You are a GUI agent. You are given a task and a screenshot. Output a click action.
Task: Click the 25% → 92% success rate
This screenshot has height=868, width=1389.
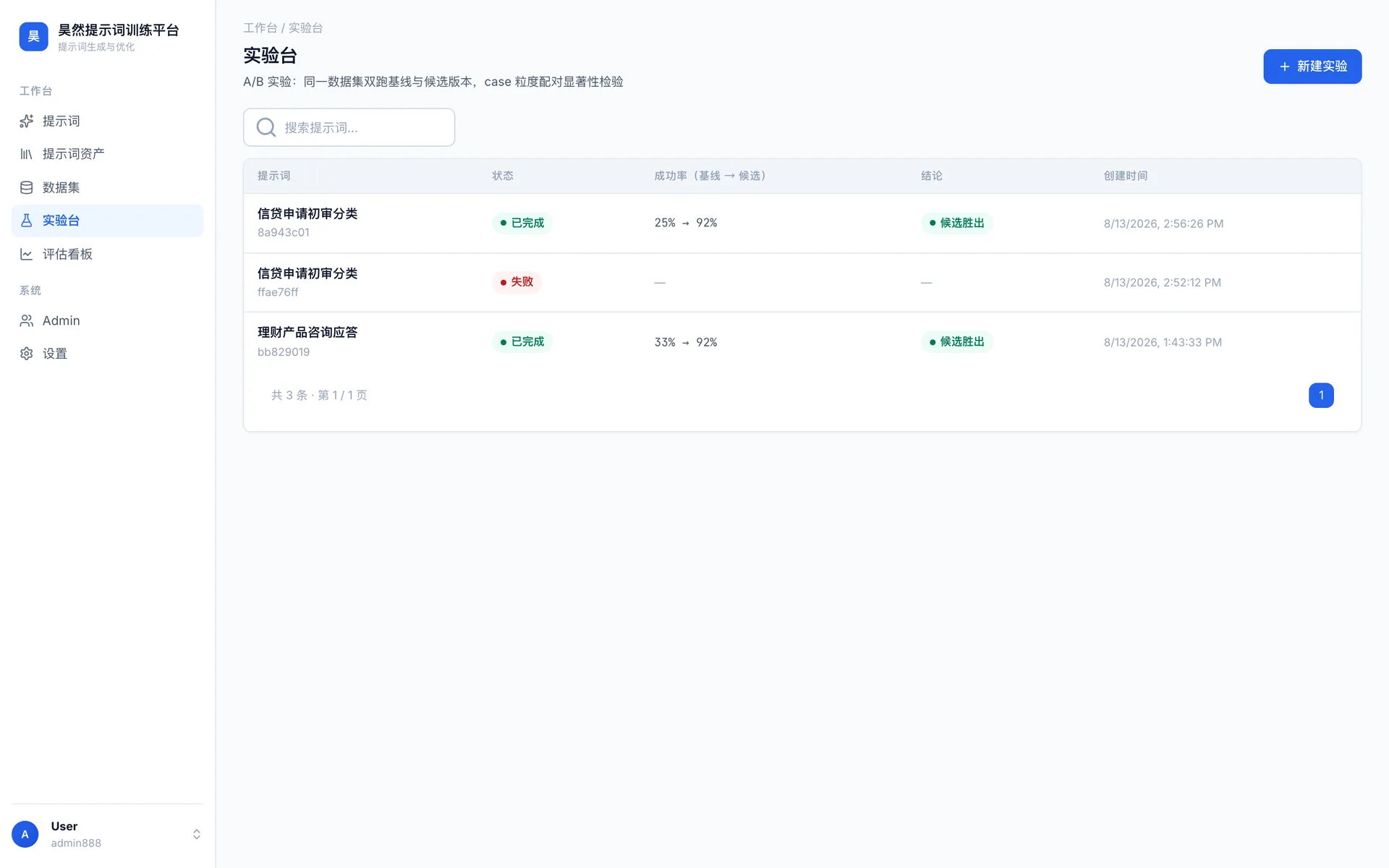pyautogui.click(x=686, y=223)
